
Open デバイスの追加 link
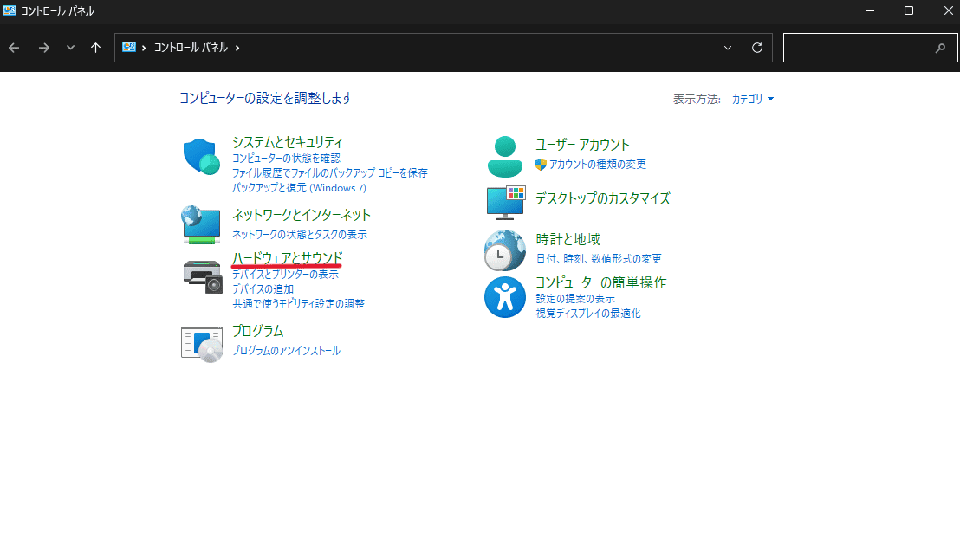263,289
